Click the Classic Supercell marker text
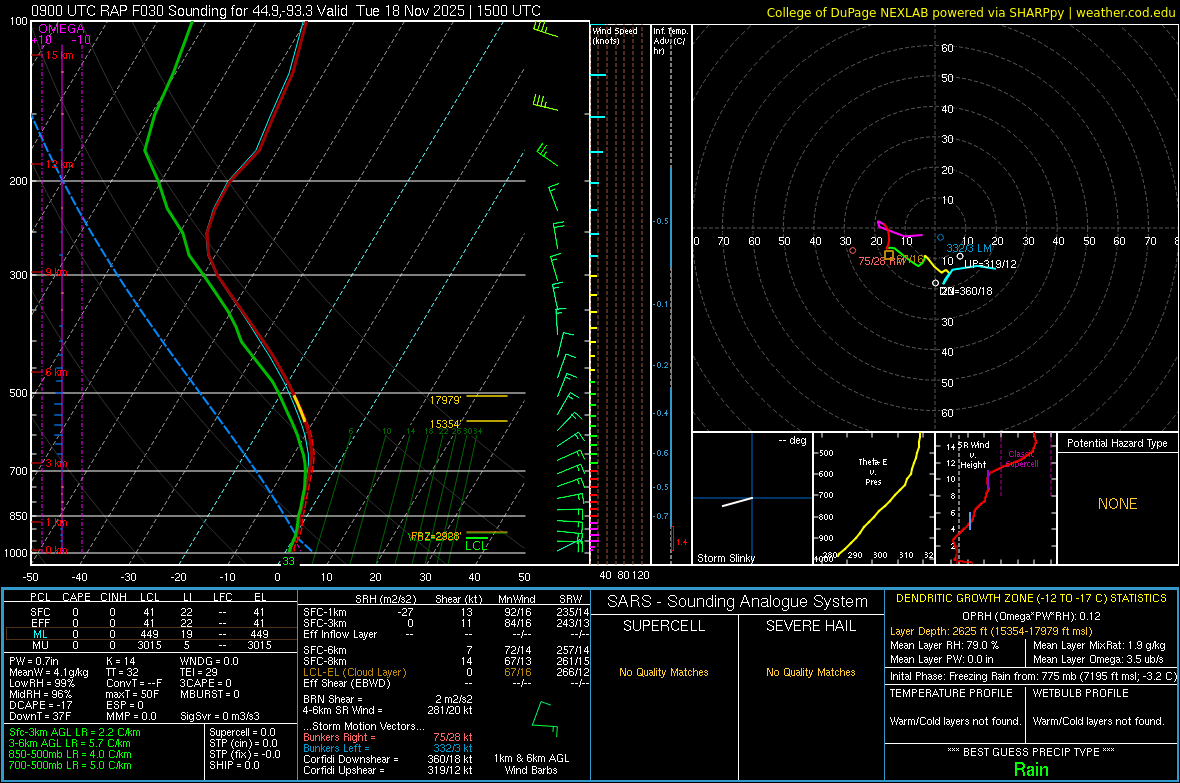 [x=1022, y=459]
